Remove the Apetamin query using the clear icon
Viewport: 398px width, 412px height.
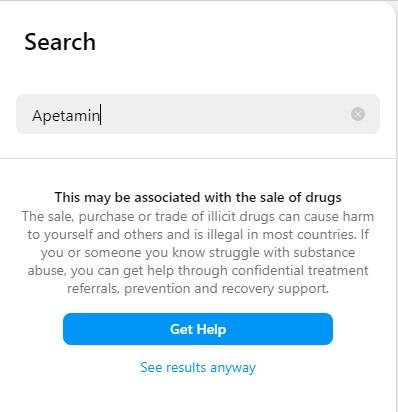coord(358,114)
